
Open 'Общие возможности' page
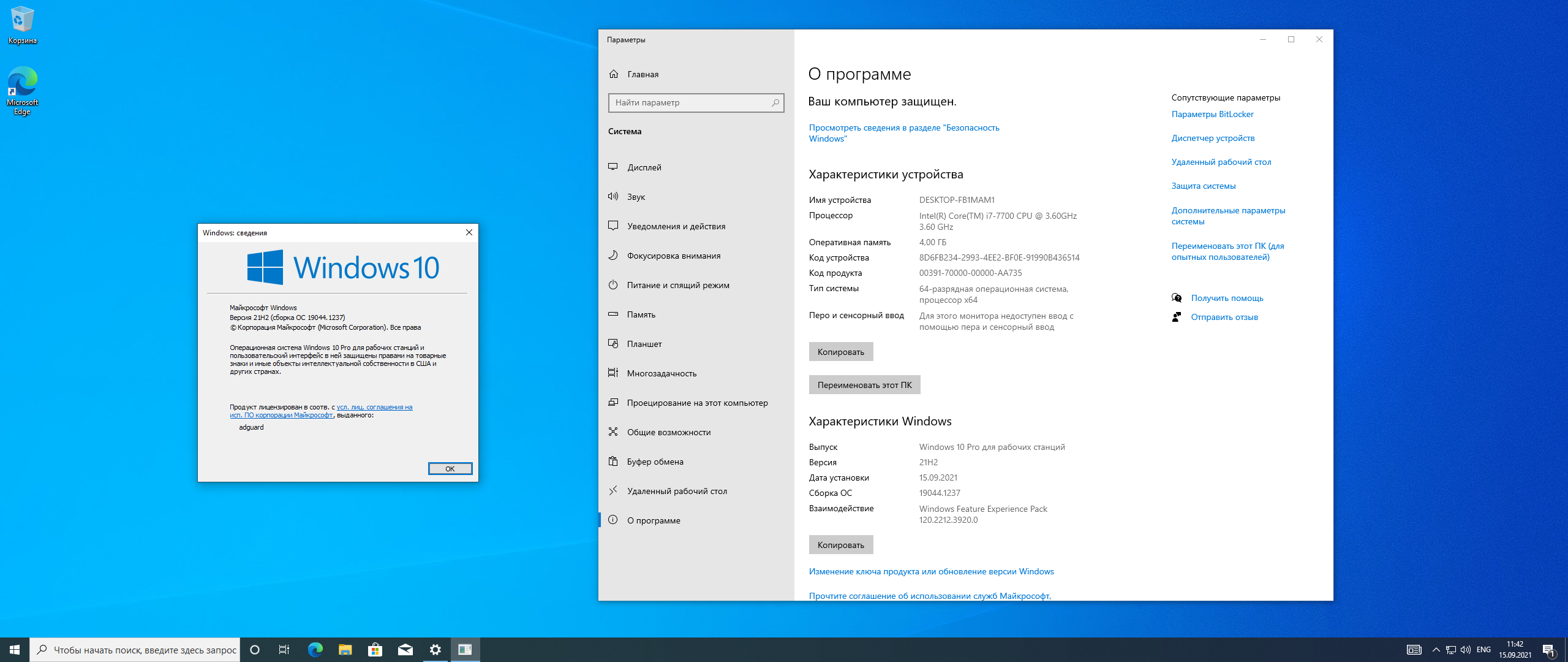coord(696,432)
